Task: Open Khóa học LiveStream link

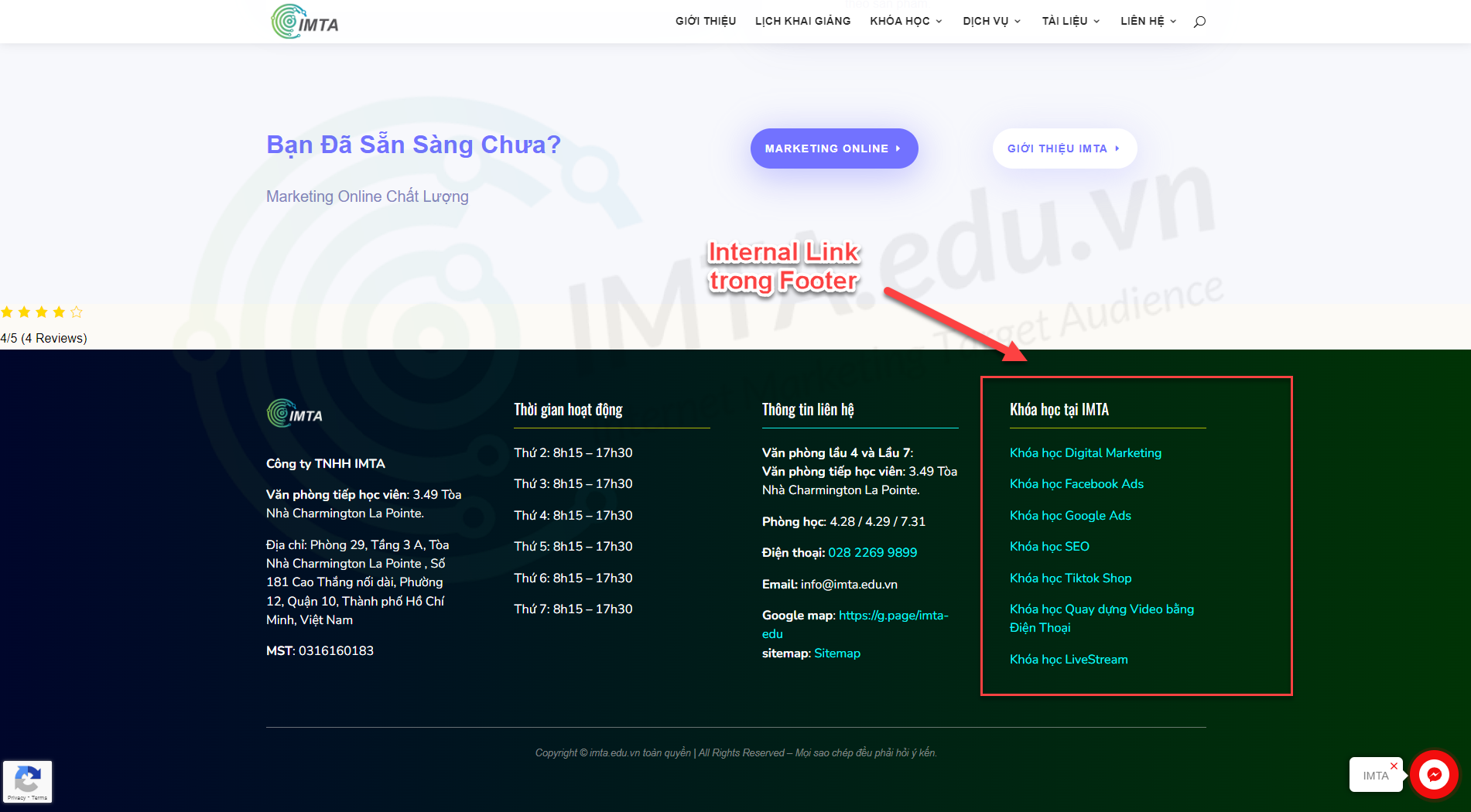Action: click(x=1069, y=660)
